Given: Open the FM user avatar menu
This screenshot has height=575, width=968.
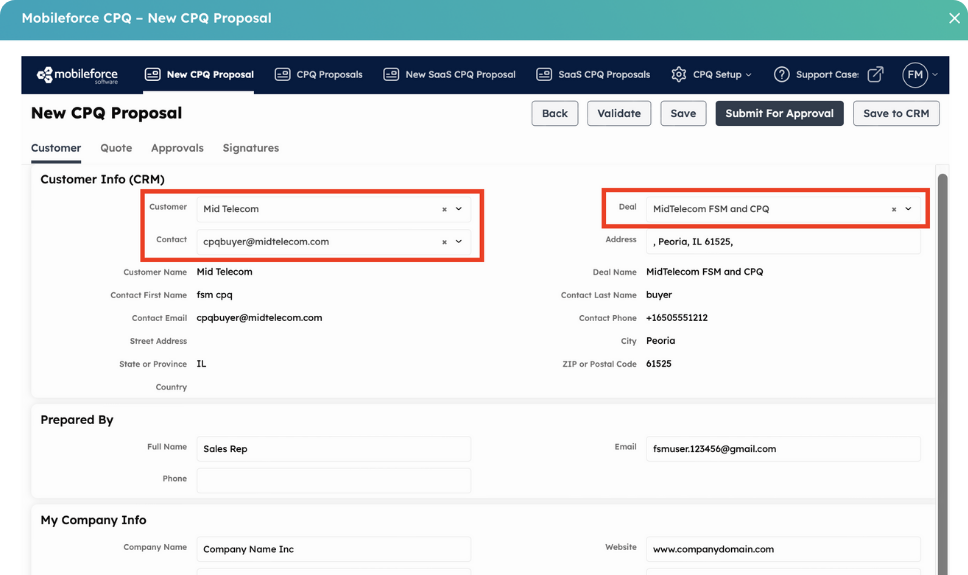Looking at the screenshot, I should click(x=915, y=75).
